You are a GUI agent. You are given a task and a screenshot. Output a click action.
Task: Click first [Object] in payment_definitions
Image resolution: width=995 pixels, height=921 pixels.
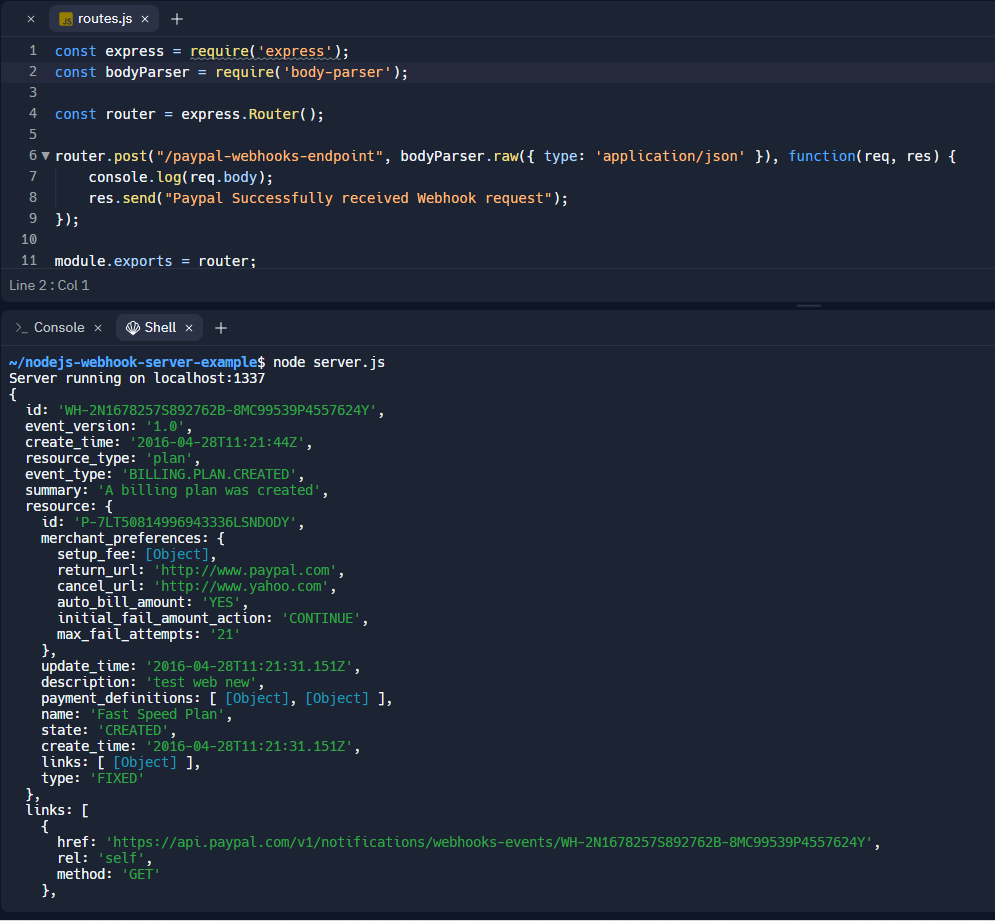point(256,698)
